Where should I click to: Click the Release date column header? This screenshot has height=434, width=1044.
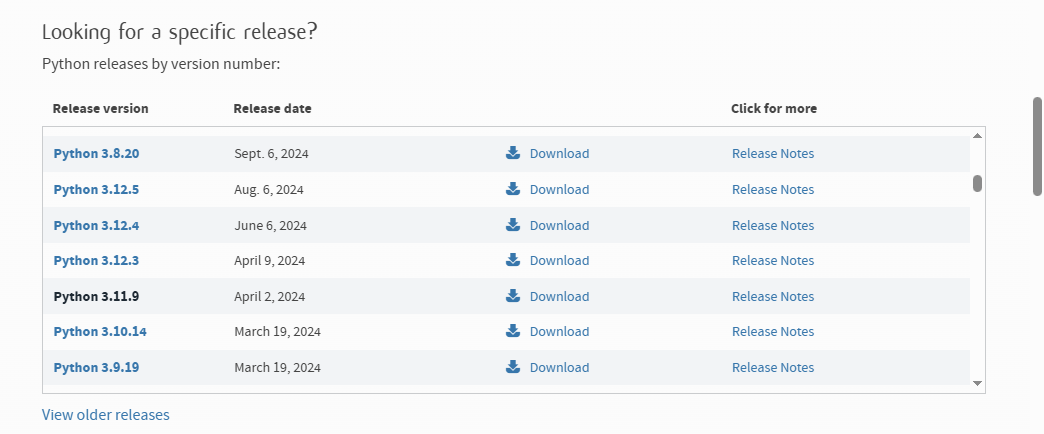(x=272, y=108)
